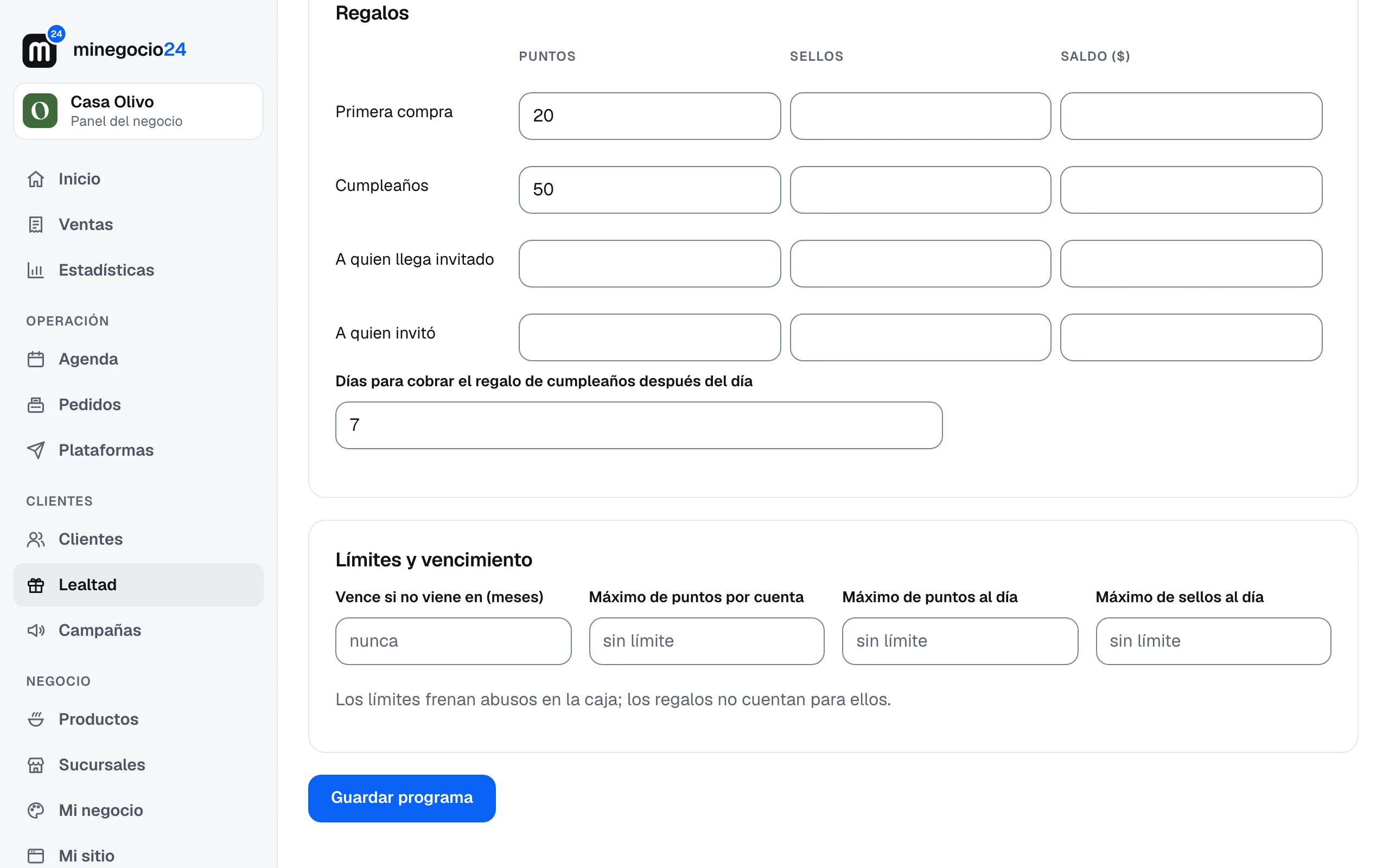Click A quien llega invitado puntos field
The image size is (1389, 868).
click(649, 264)
